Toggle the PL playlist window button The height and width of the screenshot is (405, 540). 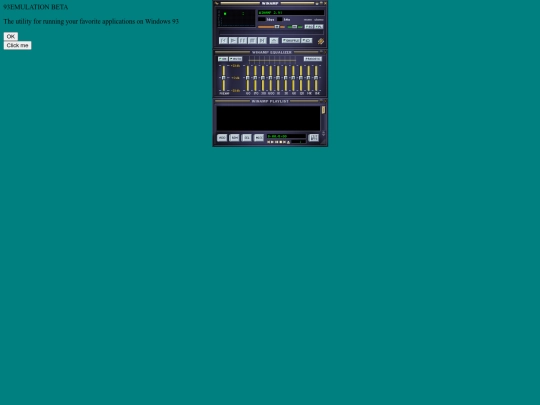tap(319, 27)
